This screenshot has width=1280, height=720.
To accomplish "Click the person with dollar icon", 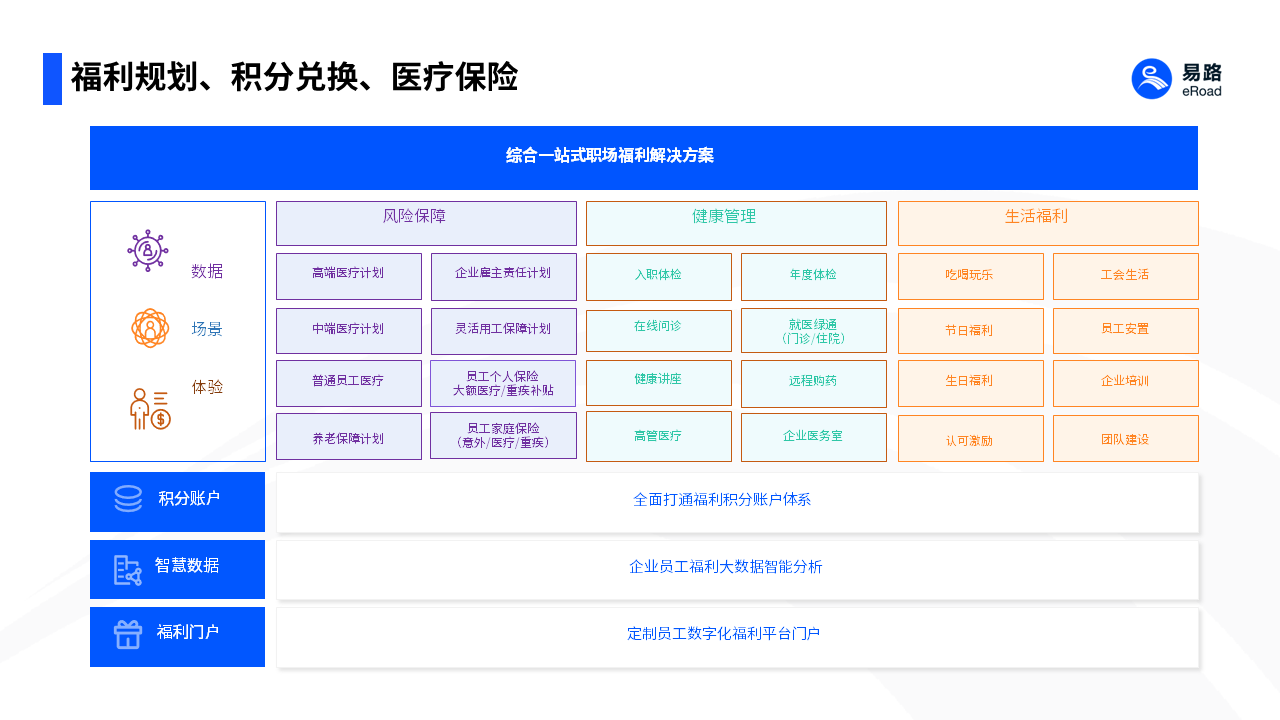I will tap(150, 409).
